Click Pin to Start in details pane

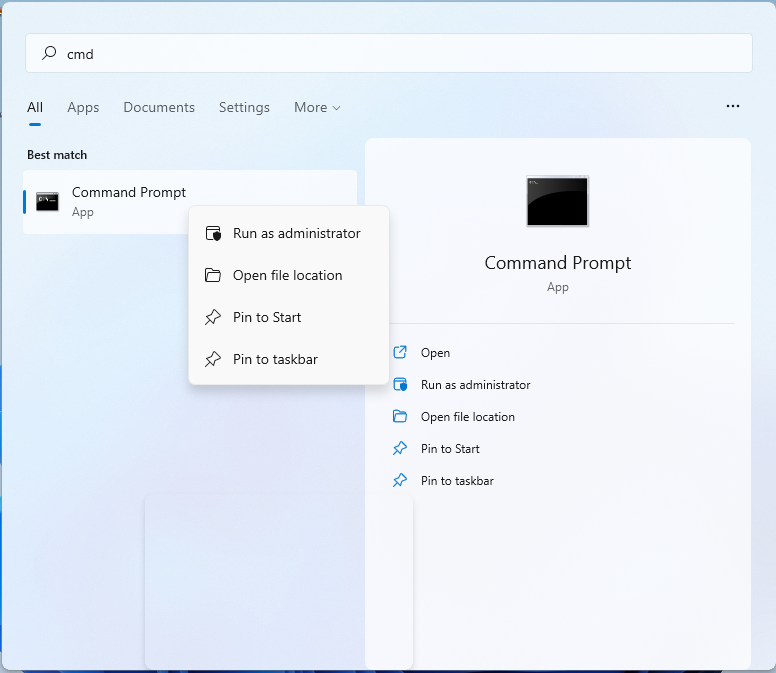[450, 449]
